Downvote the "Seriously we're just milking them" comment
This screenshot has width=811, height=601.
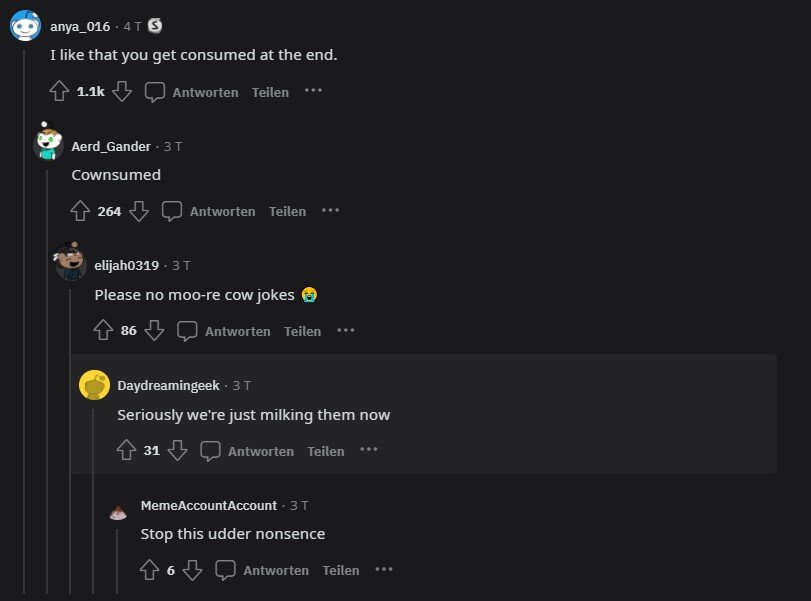[177, 451]
